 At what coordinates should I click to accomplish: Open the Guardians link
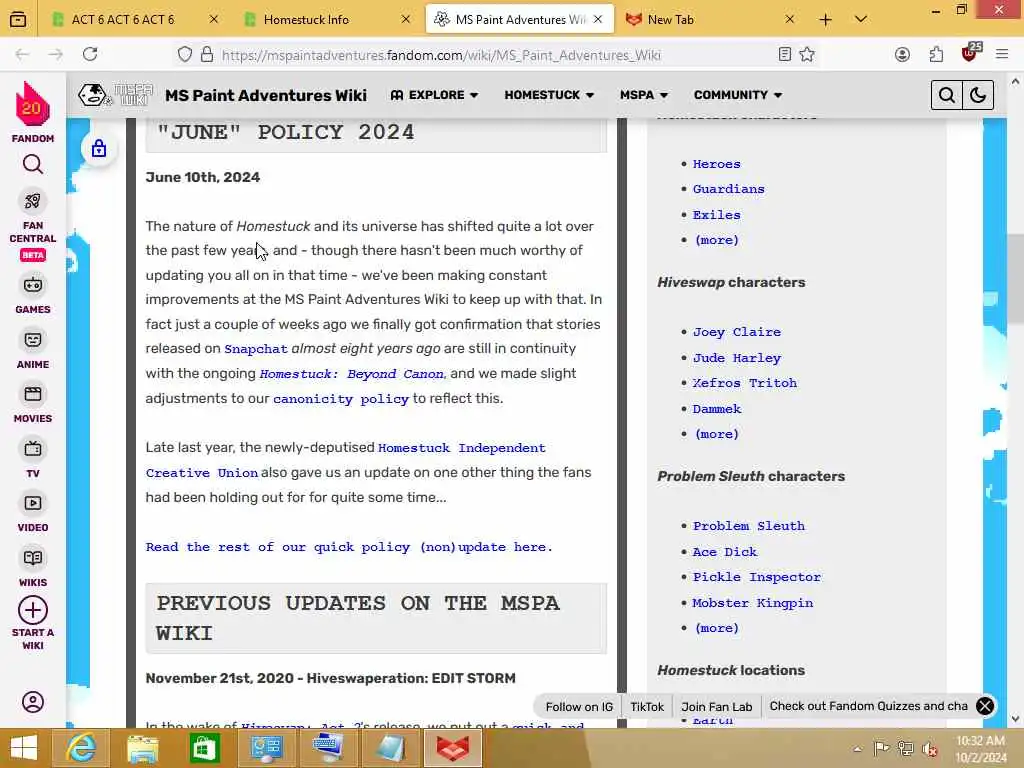click(x=728, y=189)
